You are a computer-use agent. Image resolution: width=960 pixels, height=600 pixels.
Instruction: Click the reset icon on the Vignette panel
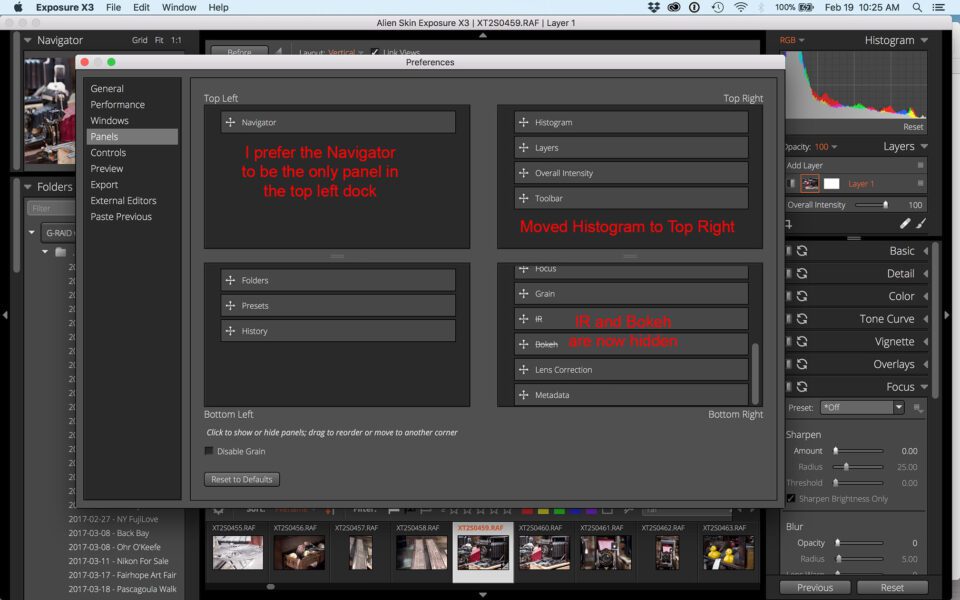click(802, 342)
